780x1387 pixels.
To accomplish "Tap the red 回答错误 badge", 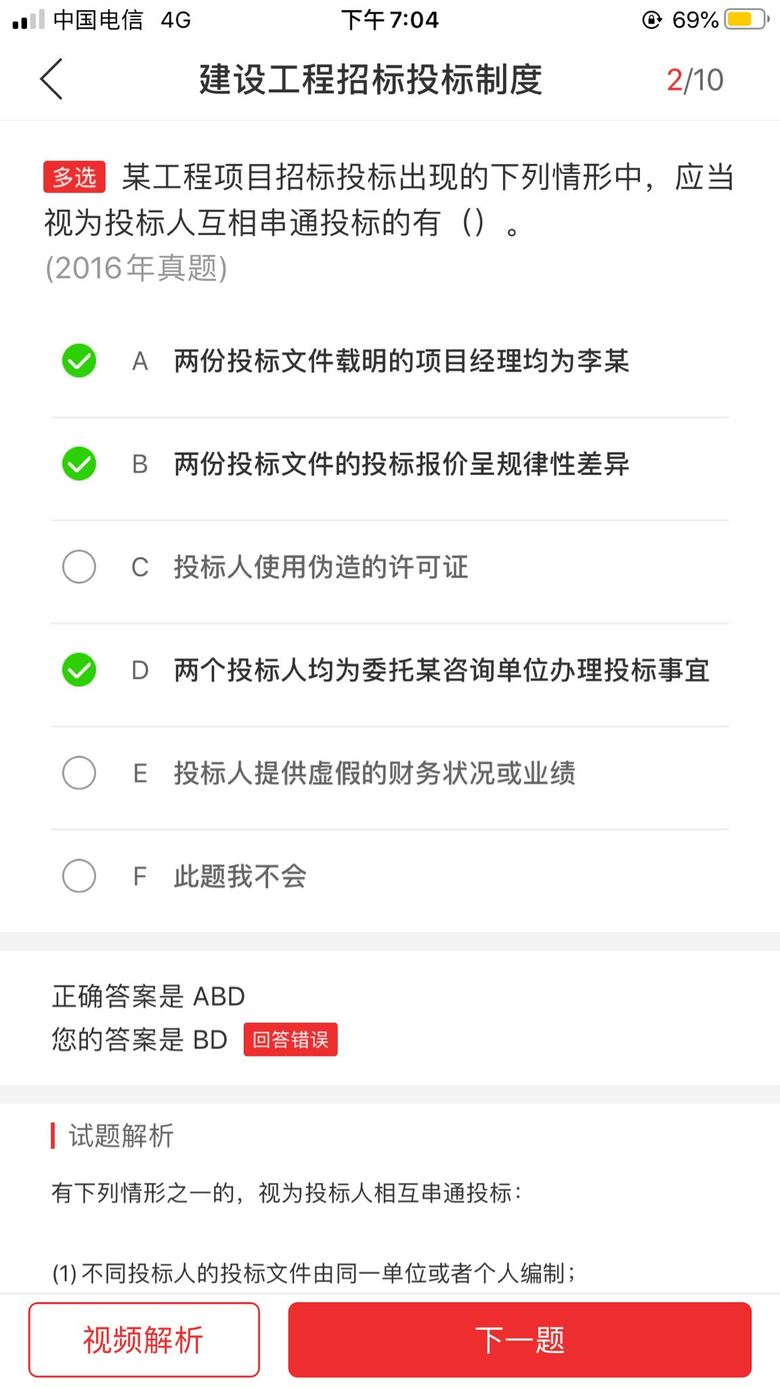I will click(x=290, y=1039).
